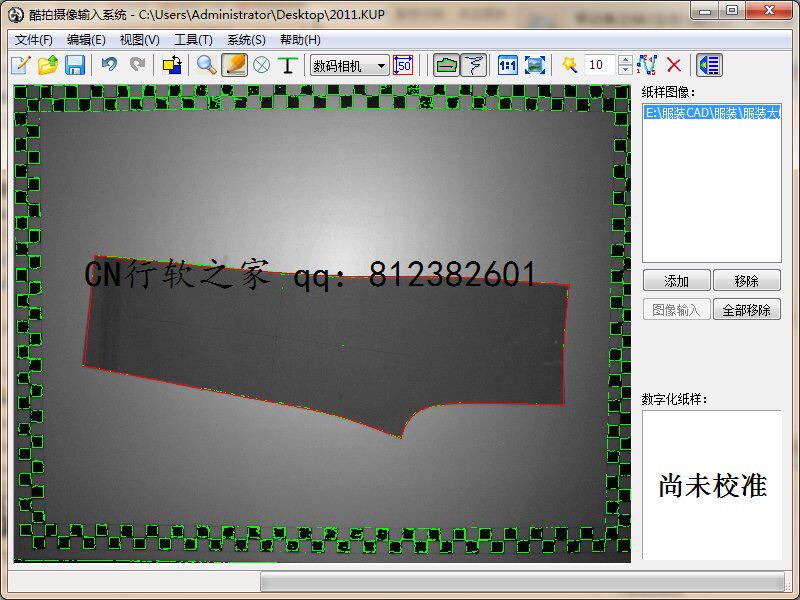Undo the last action

tap(109, 65)
